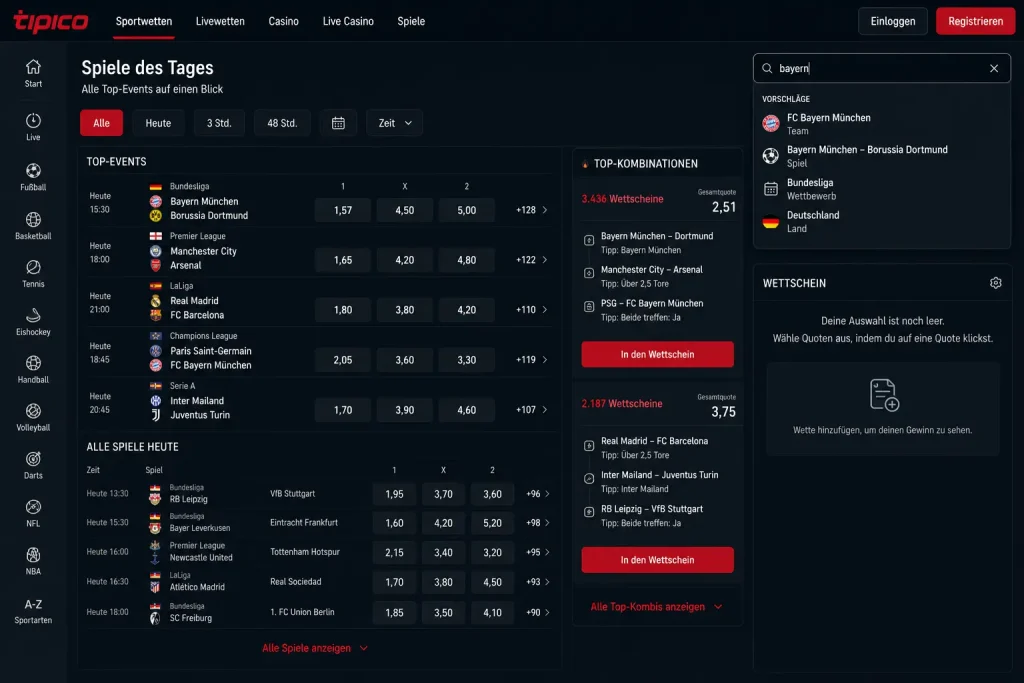The width and height of the screenshot is (1024, 683).
Task: Expand +110 markets for Real Madrid – Barcelona
Action: point(531,310)
